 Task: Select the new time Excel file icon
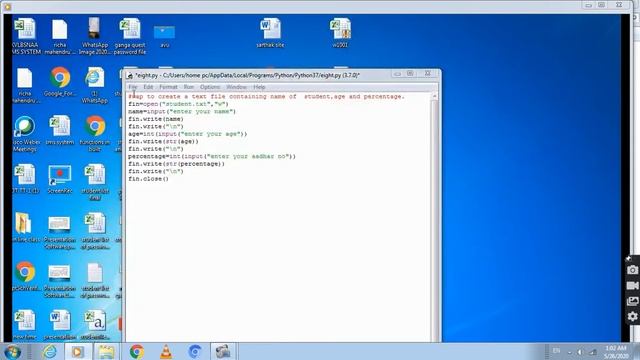(x=24, y=325)
